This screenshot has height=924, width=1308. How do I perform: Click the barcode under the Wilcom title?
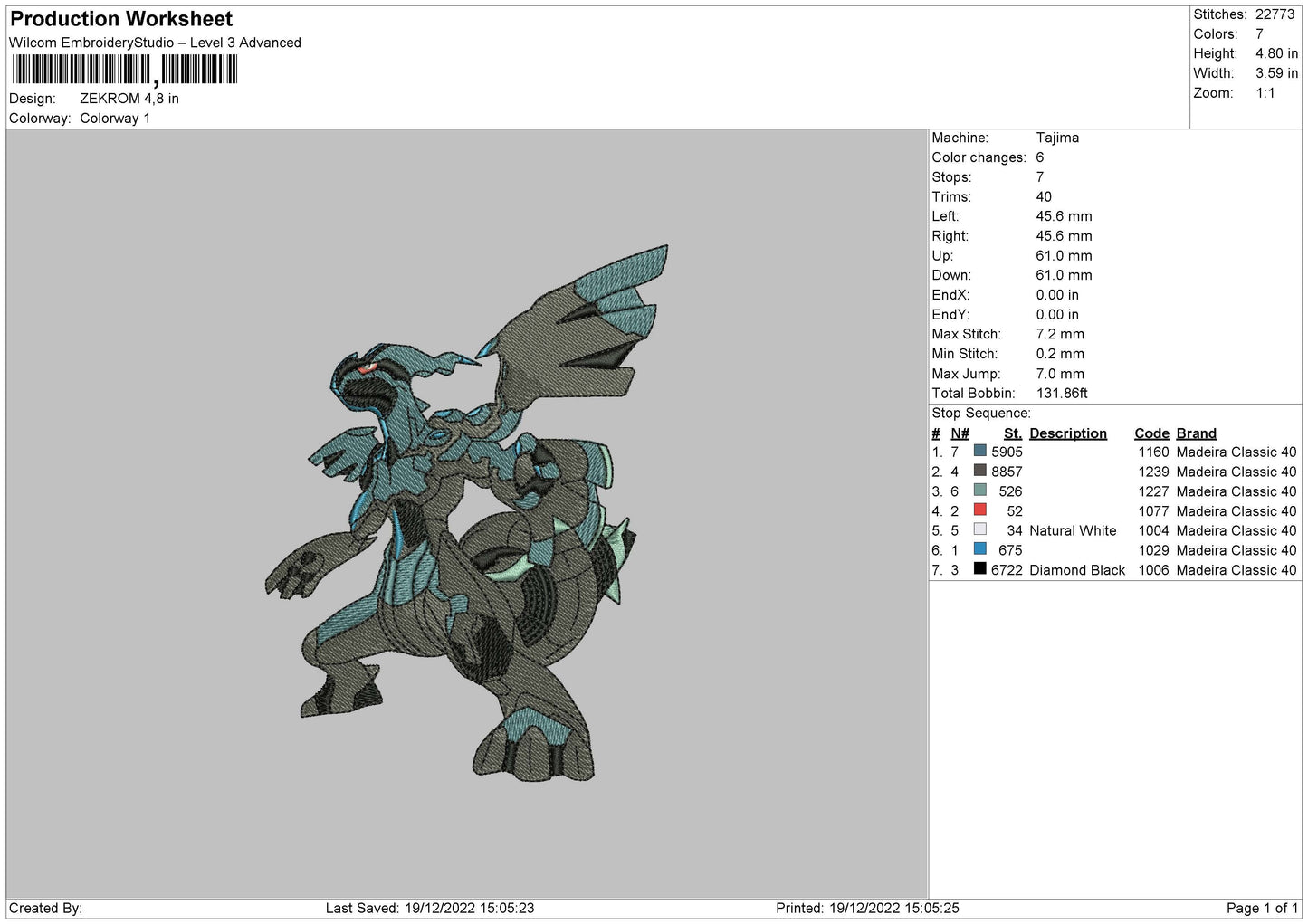coord(124,70)
